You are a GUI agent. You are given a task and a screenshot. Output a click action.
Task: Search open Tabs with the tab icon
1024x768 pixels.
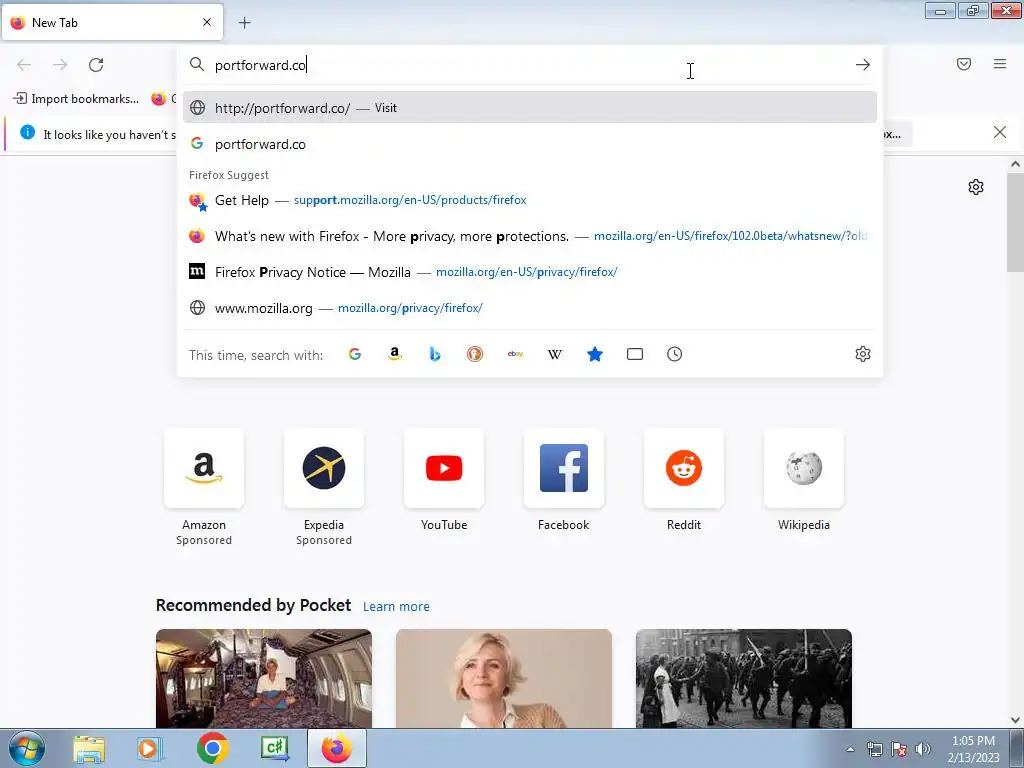click(635, 354)
